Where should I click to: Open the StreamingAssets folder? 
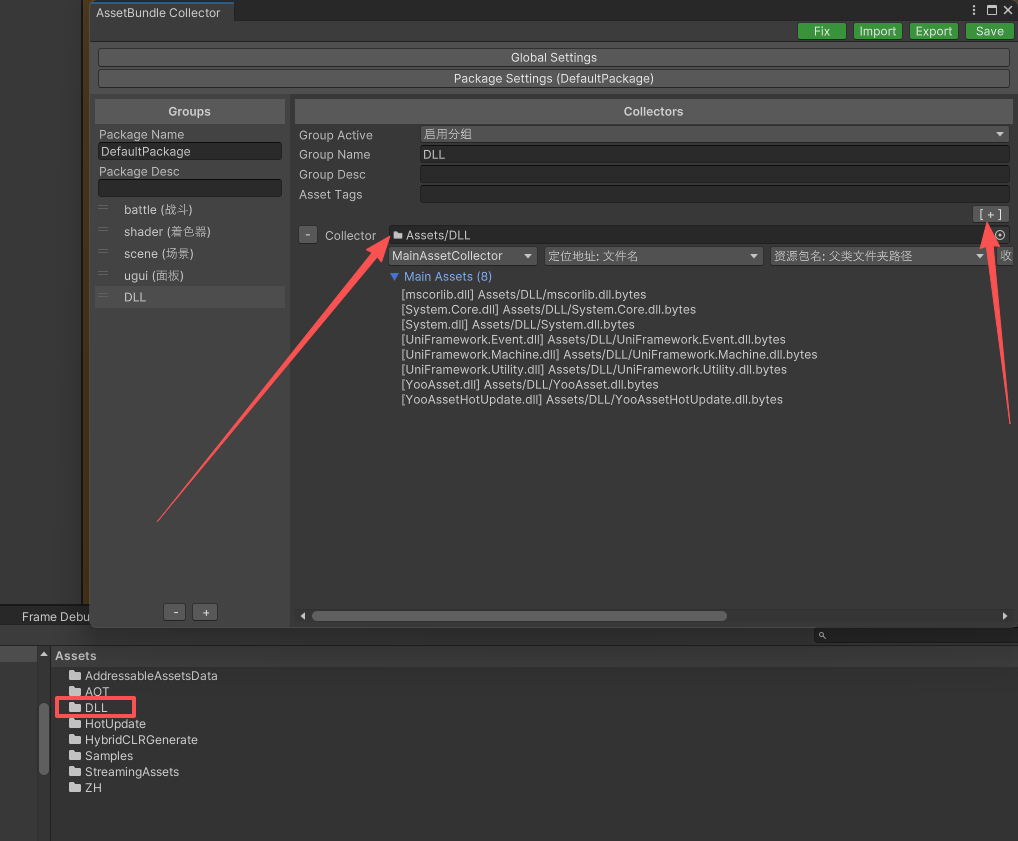click(124, 772)
